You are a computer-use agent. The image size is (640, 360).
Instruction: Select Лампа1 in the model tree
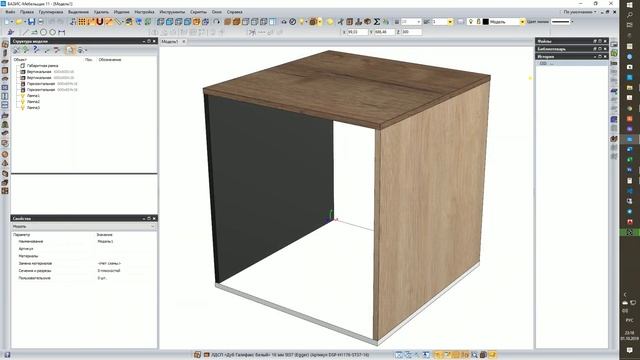(x=33, y=96)
